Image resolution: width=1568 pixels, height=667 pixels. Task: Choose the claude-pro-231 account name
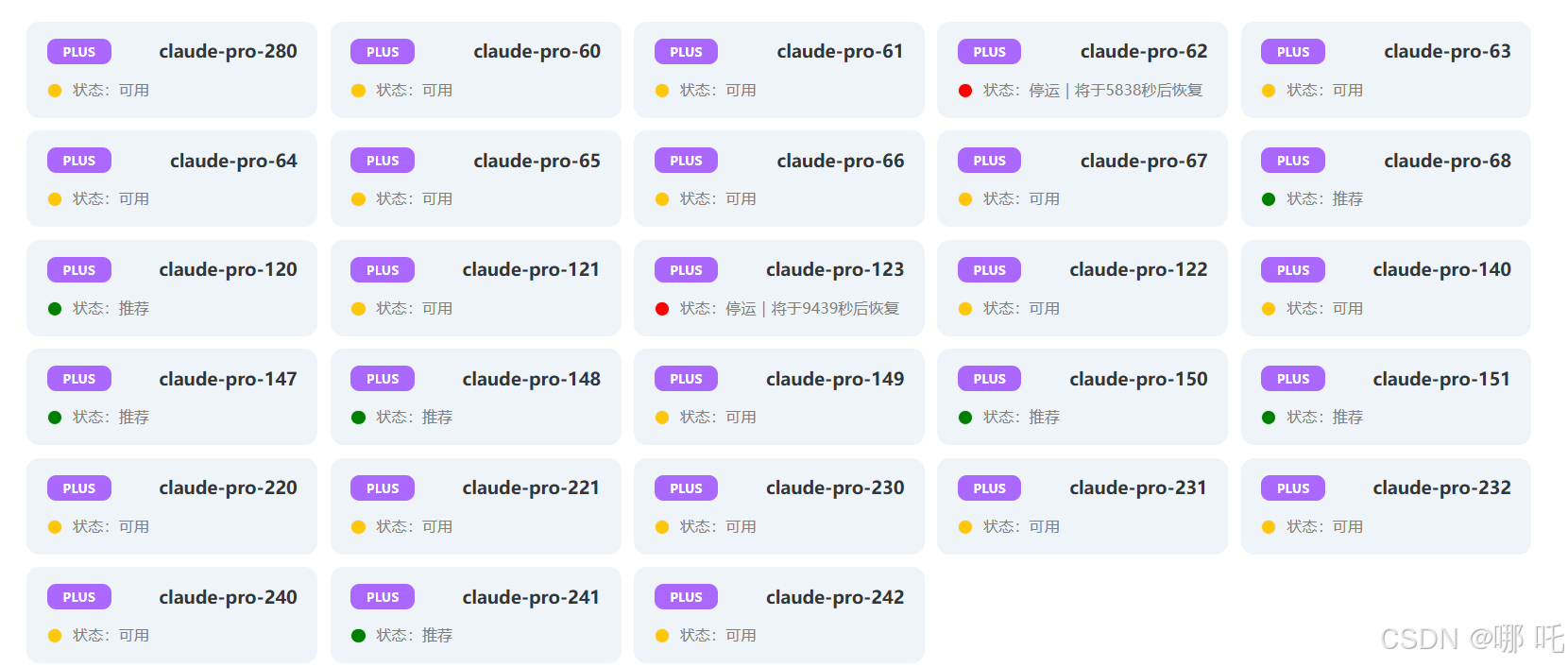tap(1138, 488)
